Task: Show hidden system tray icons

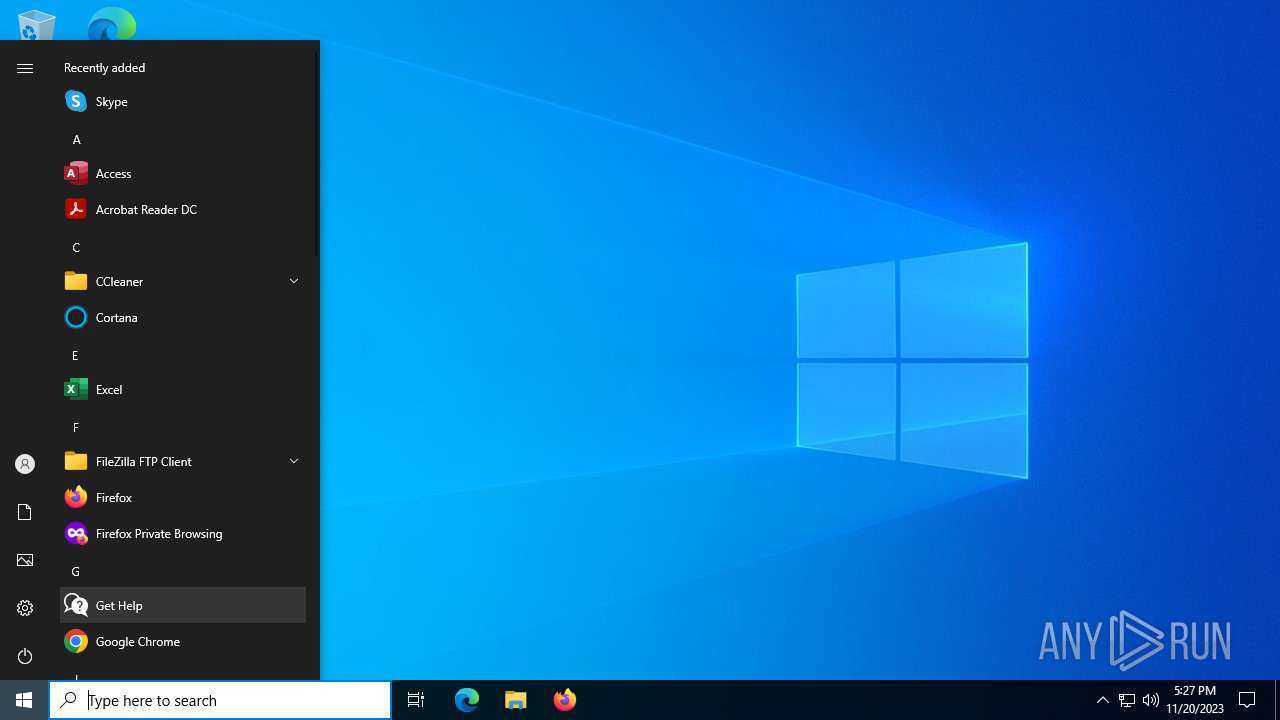Action: [1103, 700]
